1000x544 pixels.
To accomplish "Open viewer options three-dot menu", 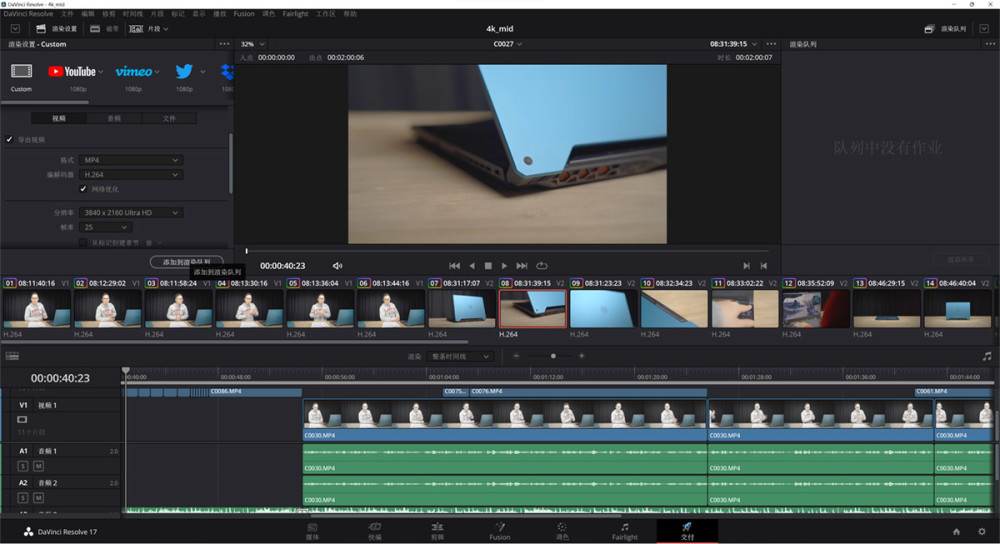I will [x=771, y=44].
